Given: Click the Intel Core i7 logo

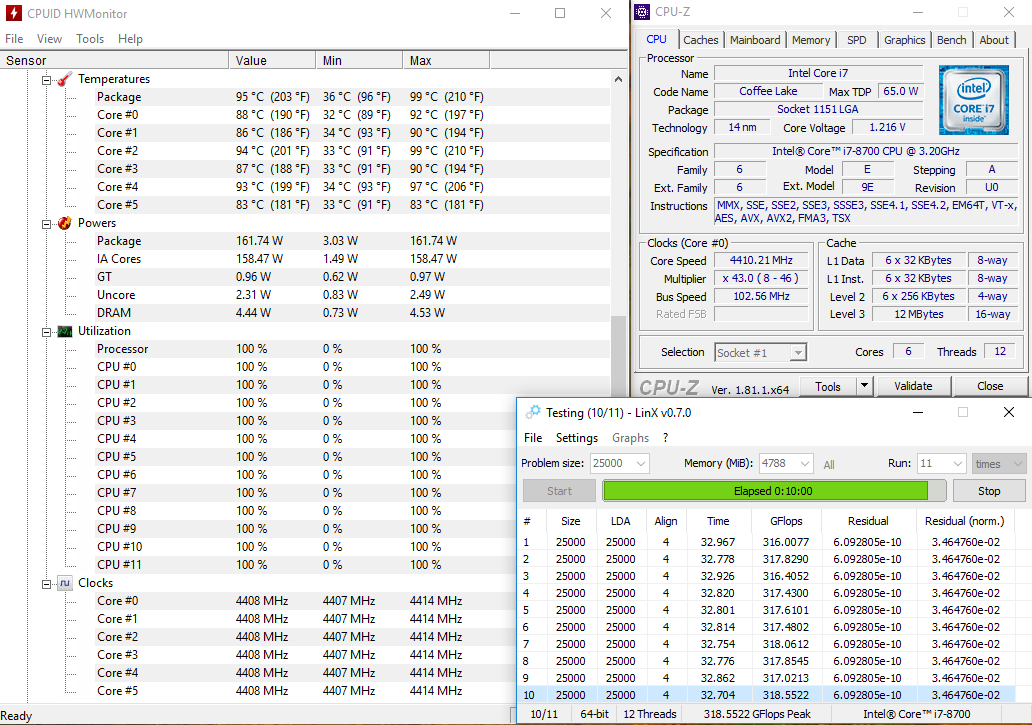Looking at the screenshot, I should (973, 99).
